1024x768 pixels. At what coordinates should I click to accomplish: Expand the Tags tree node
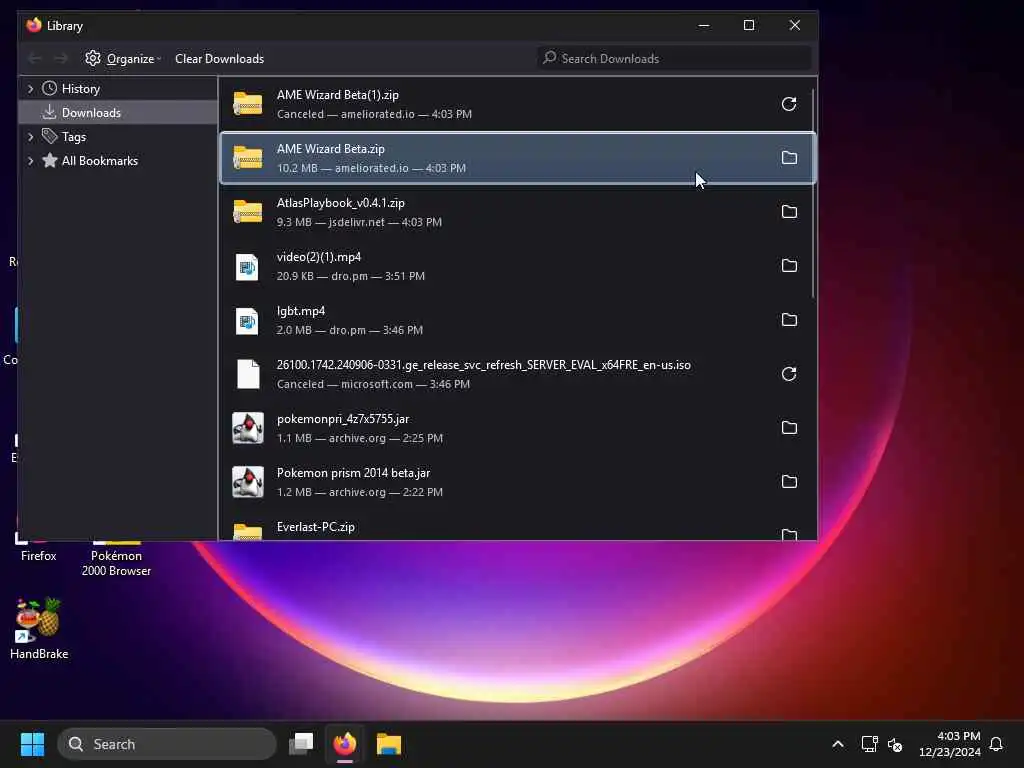tap(31, 137)
